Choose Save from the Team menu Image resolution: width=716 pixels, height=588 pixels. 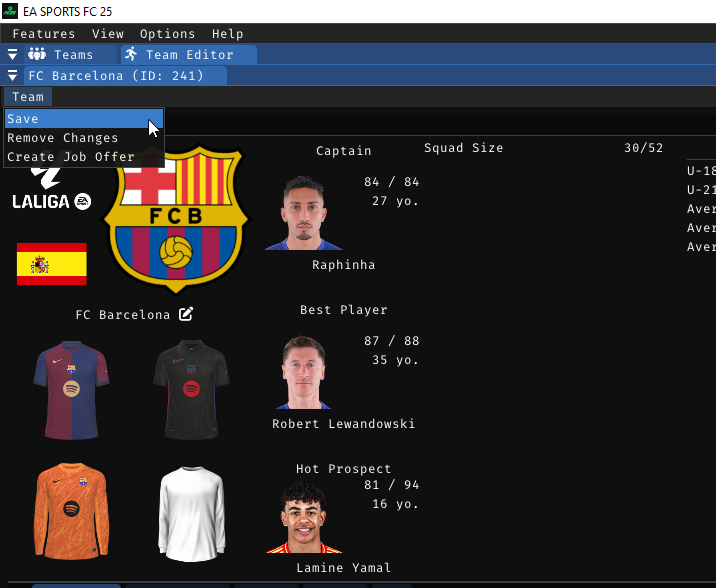point(84,119)
